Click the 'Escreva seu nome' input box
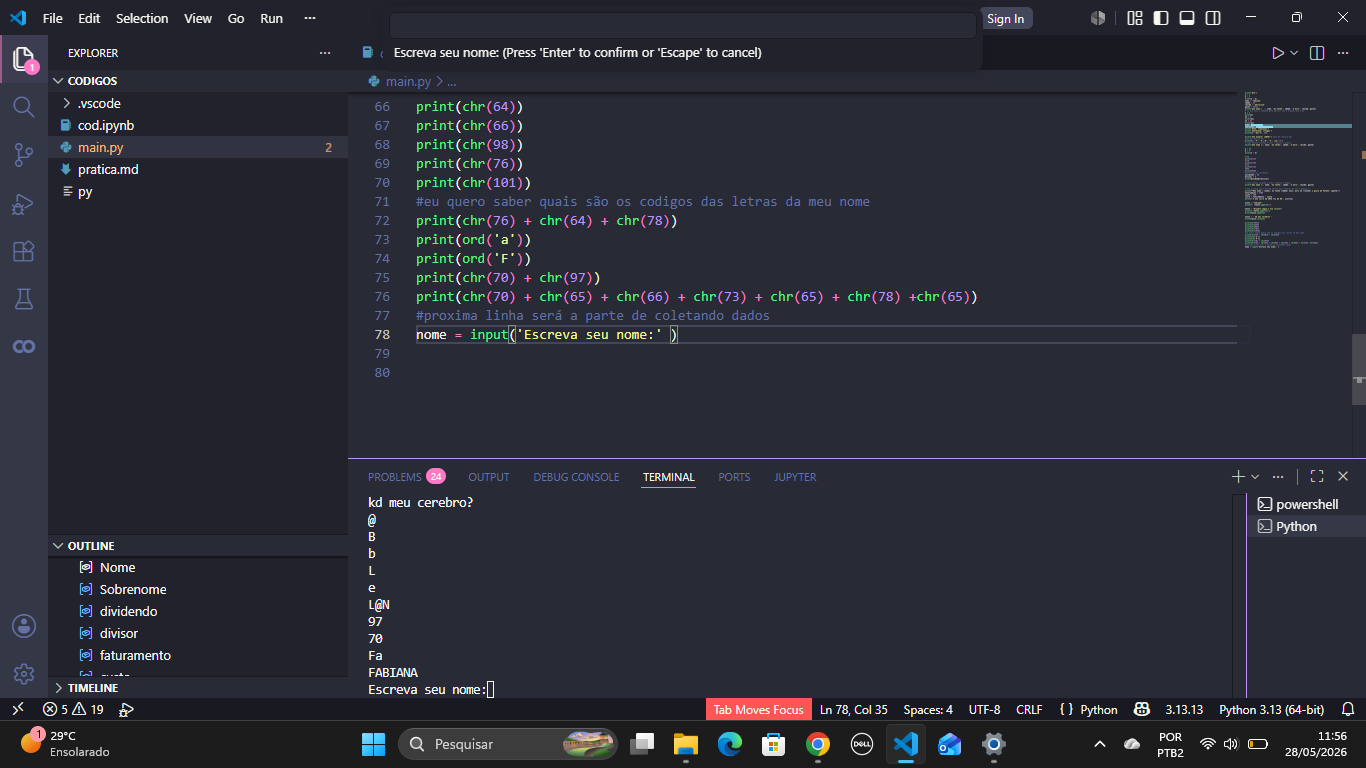Screen dimensions: 1366x768 tap(683, 26)
